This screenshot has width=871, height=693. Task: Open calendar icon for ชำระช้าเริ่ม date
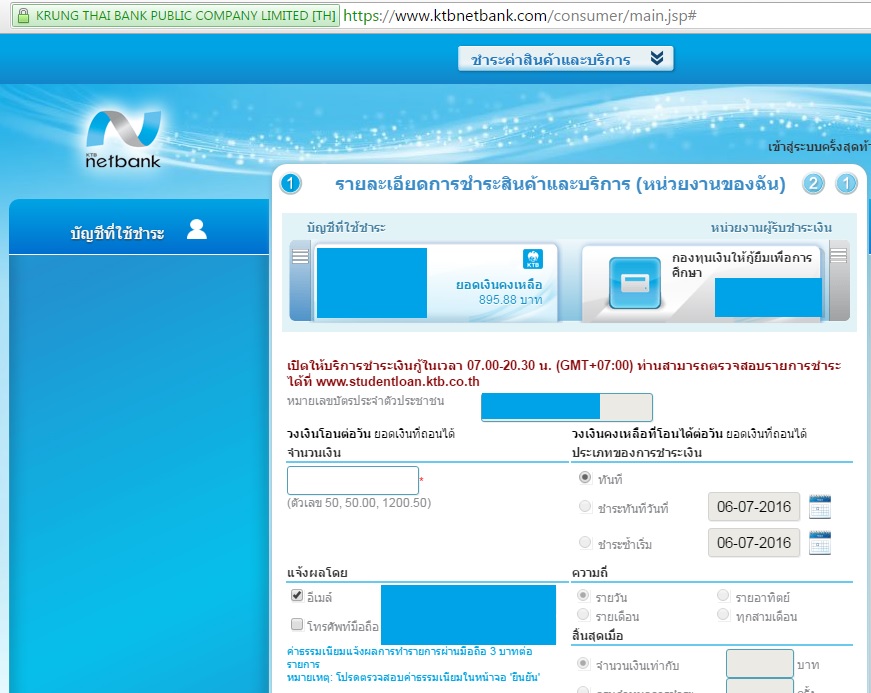820,543
